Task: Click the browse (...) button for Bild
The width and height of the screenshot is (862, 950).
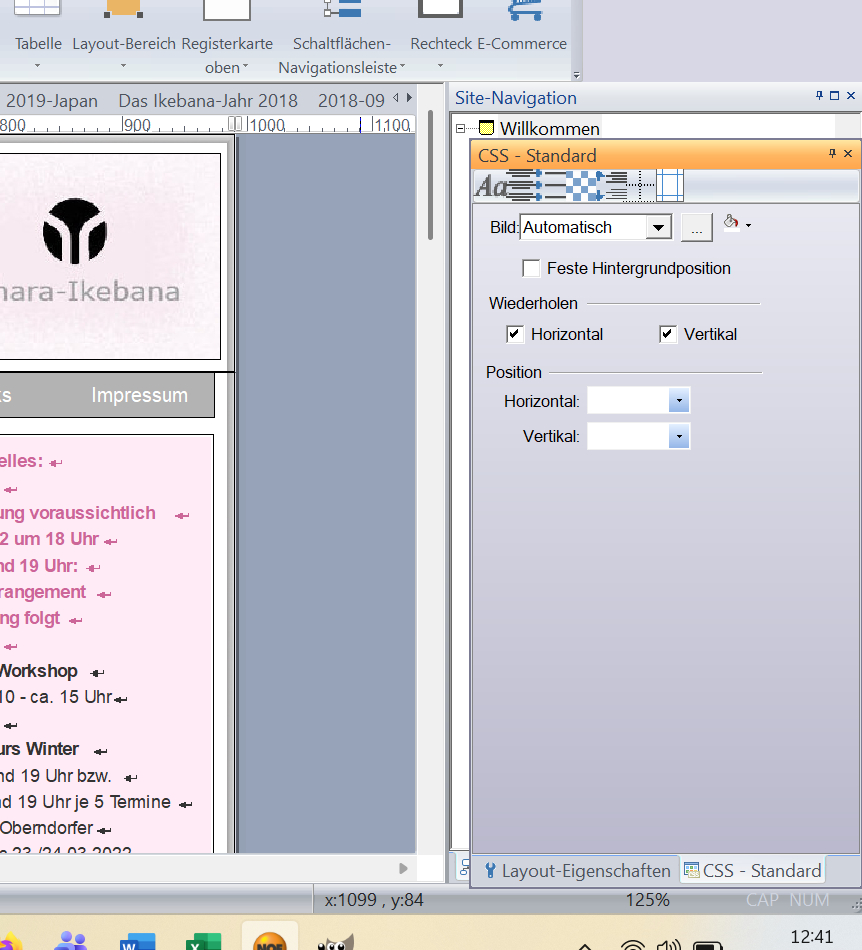Action: click(x=697, y=228)
